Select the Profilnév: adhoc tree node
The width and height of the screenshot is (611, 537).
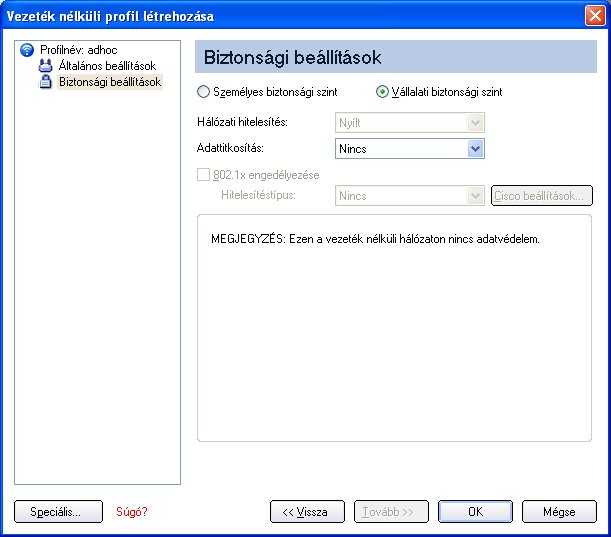coord(78,50)
